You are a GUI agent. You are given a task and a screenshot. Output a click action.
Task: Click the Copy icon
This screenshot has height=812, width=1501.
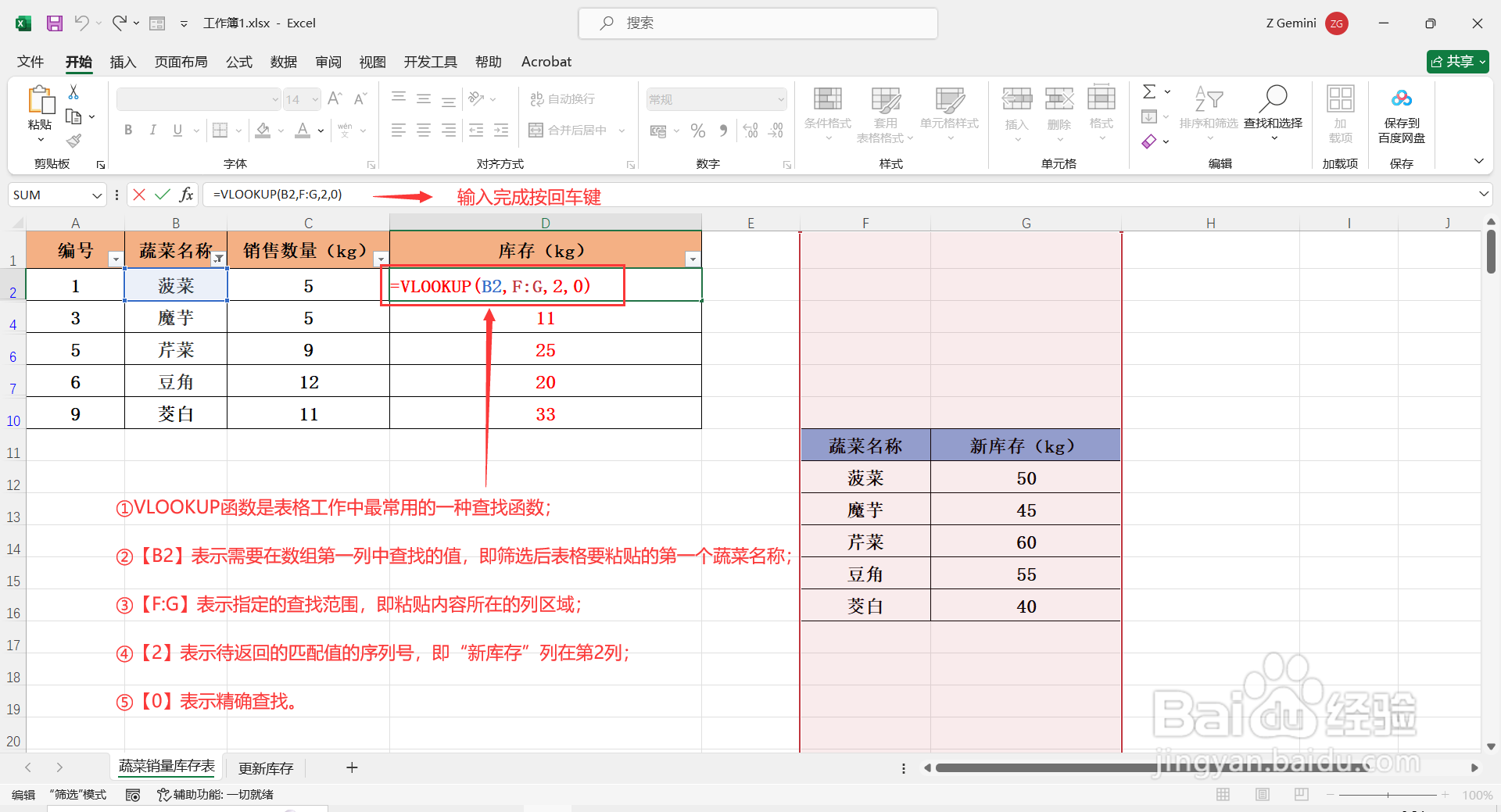pos(73,116)
